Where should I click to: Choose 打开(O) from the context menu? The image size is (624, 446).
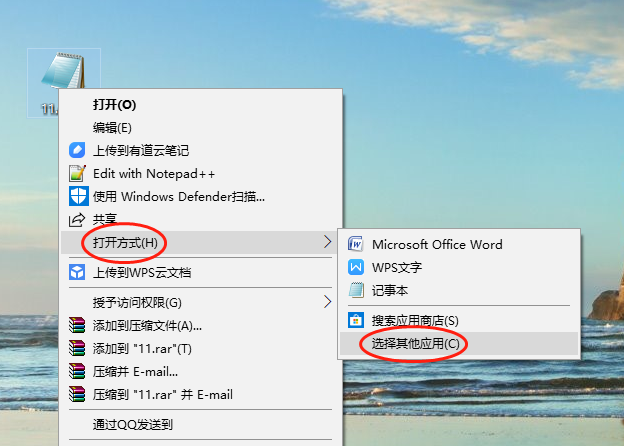coord(201,105)
